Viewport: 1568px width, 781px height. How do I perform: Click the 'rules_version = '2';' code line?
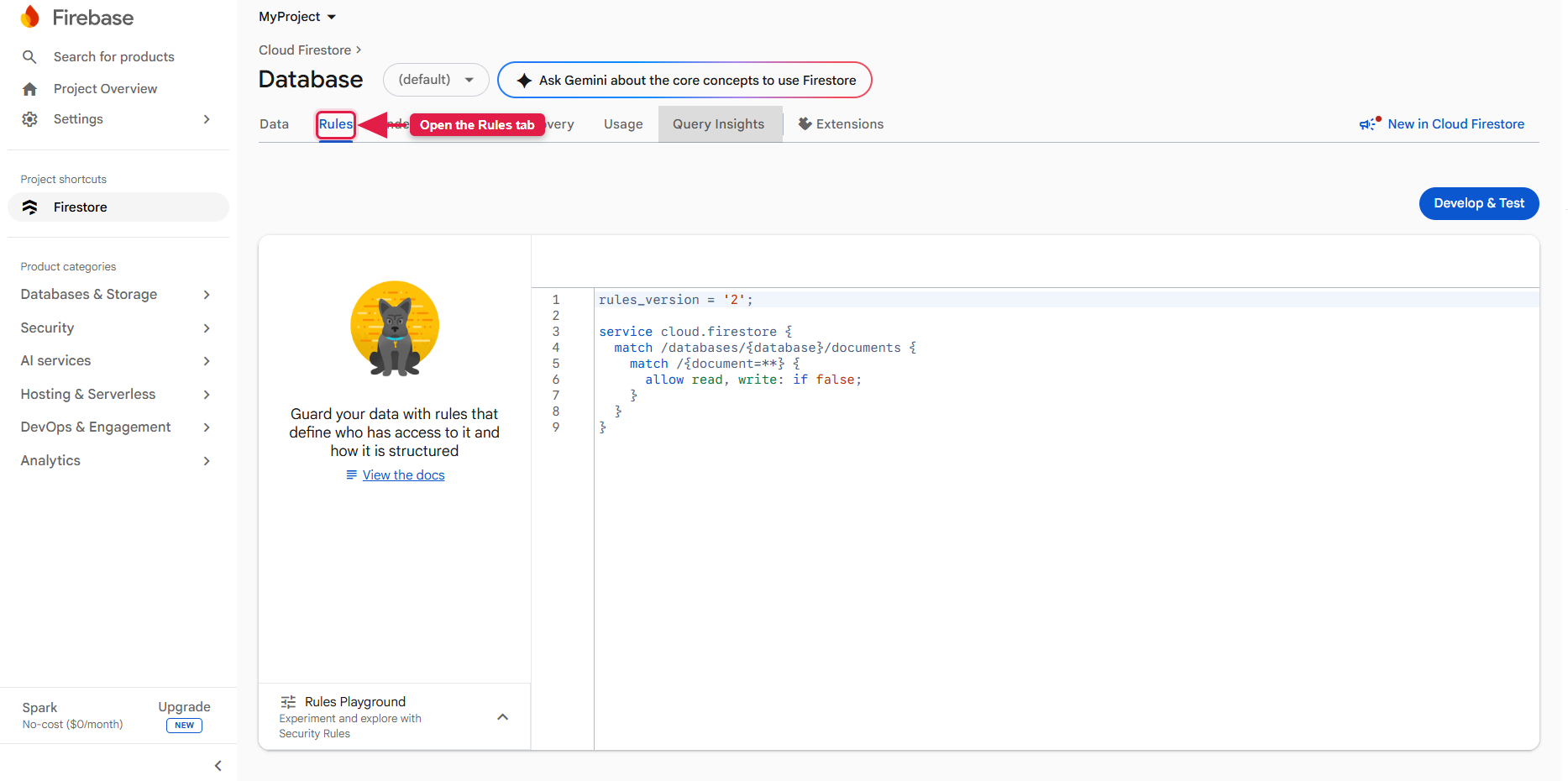coord(676,300)
